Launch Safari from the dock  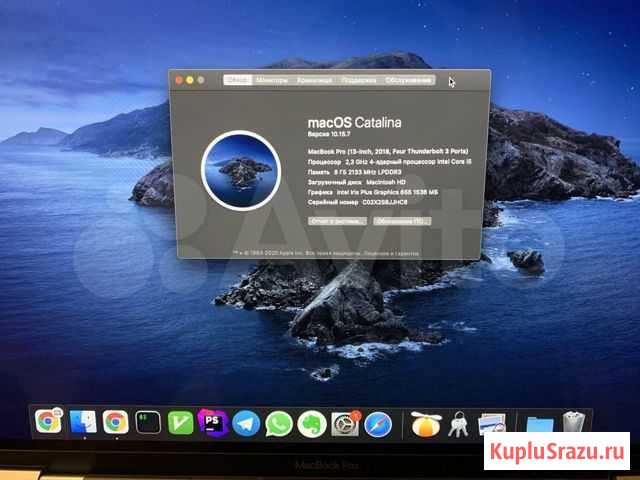coord(378,424)
